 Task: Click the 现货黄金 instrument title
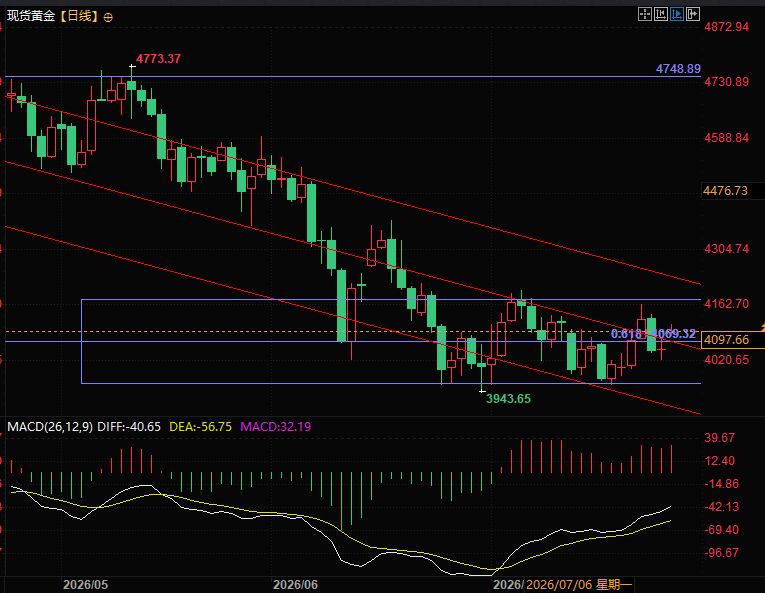(x=31, y=16)
